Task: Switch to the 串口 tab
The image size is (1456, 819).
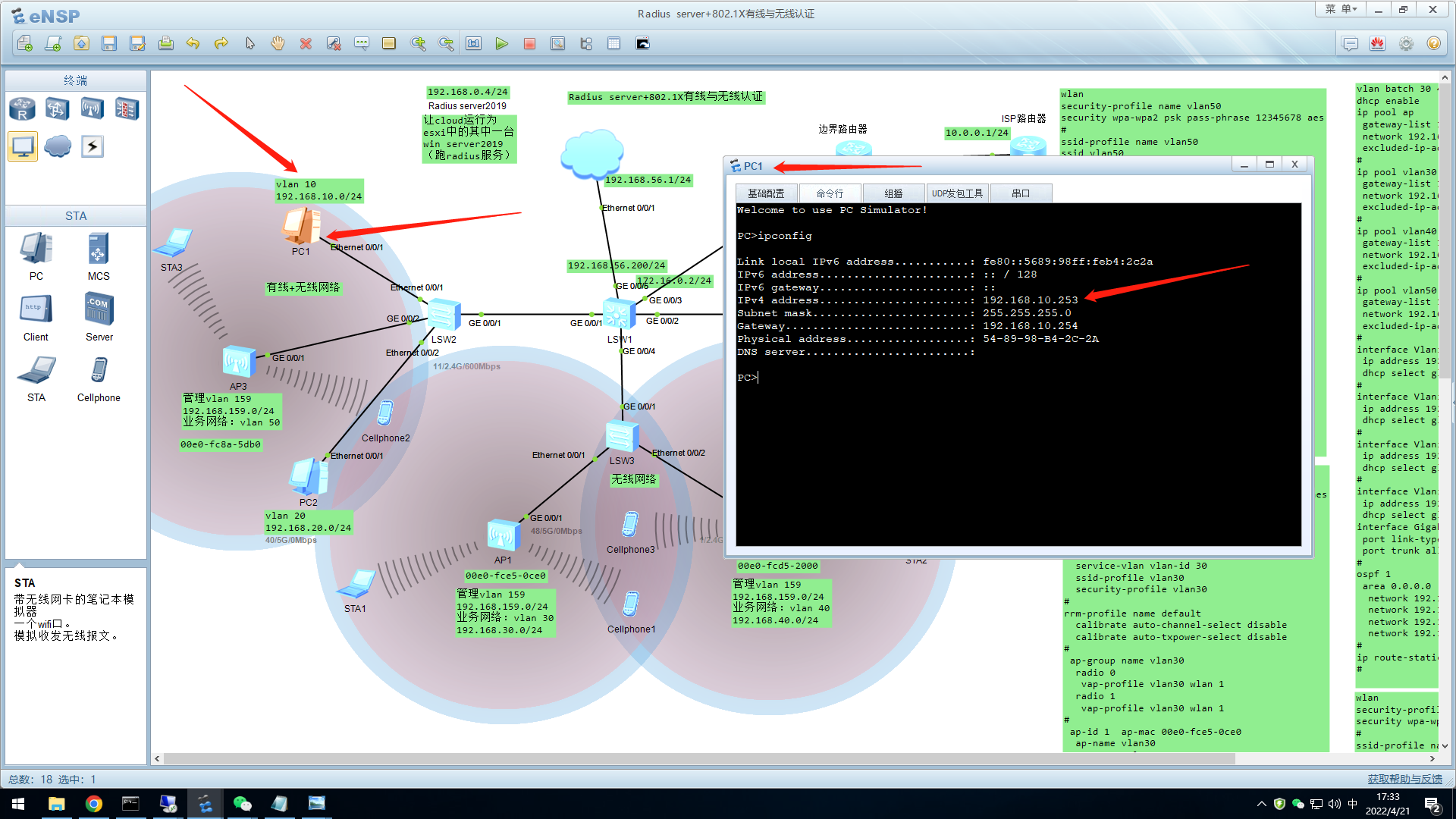Action: click(x=1021, y=193)
